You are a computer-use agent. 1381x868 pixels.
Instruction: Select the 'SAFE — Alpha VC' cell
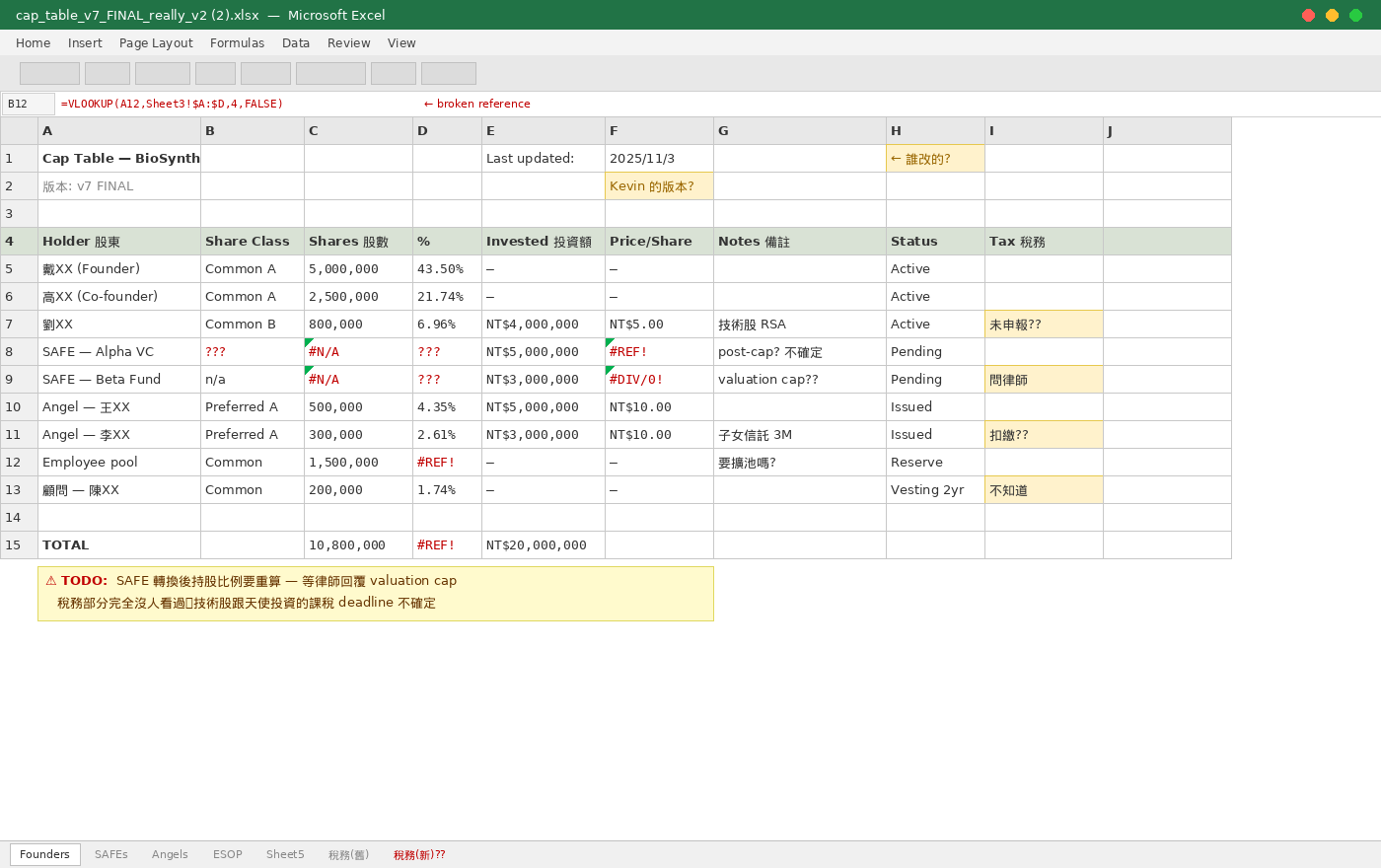(x=119, y=352)
